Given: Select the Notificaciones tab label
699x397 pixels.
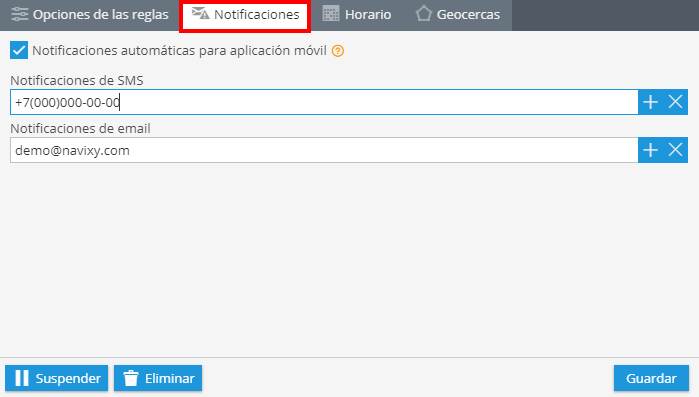Looking at the screenshot, I should coord(256,15).
